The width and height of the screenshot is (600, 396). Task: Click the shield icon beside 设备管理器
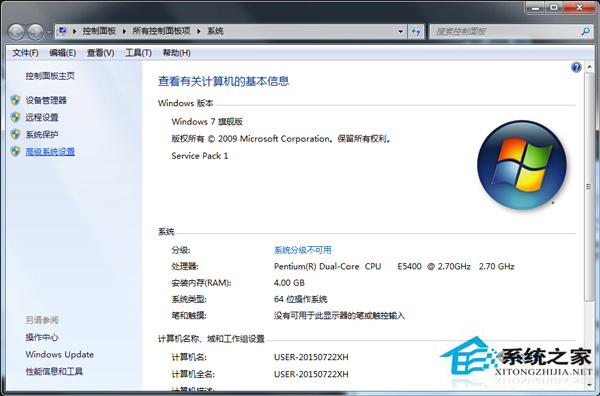15,100
